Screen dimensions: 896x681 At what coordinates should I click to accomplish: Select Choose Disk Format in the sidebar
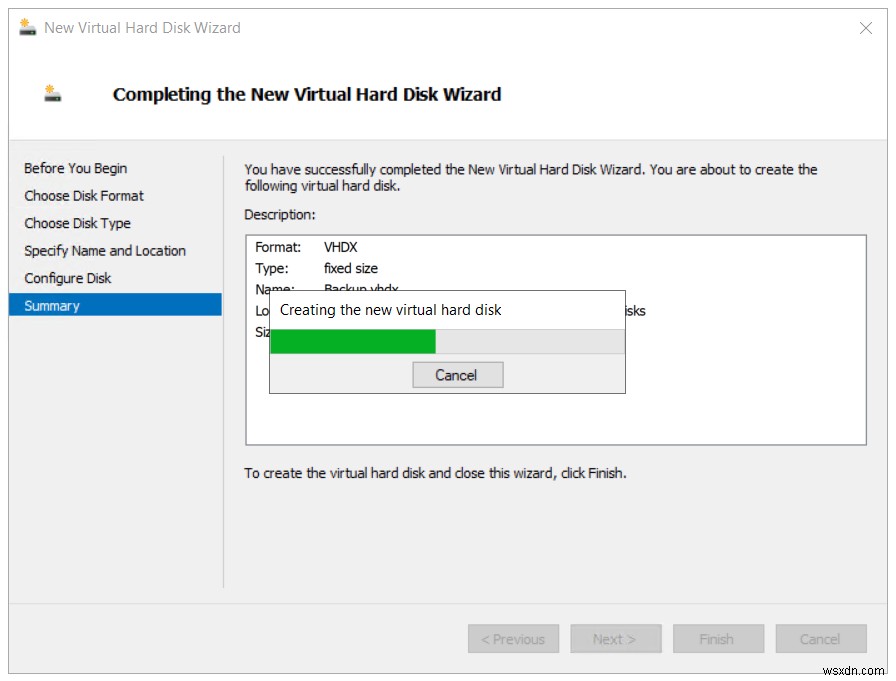[83, 195]
